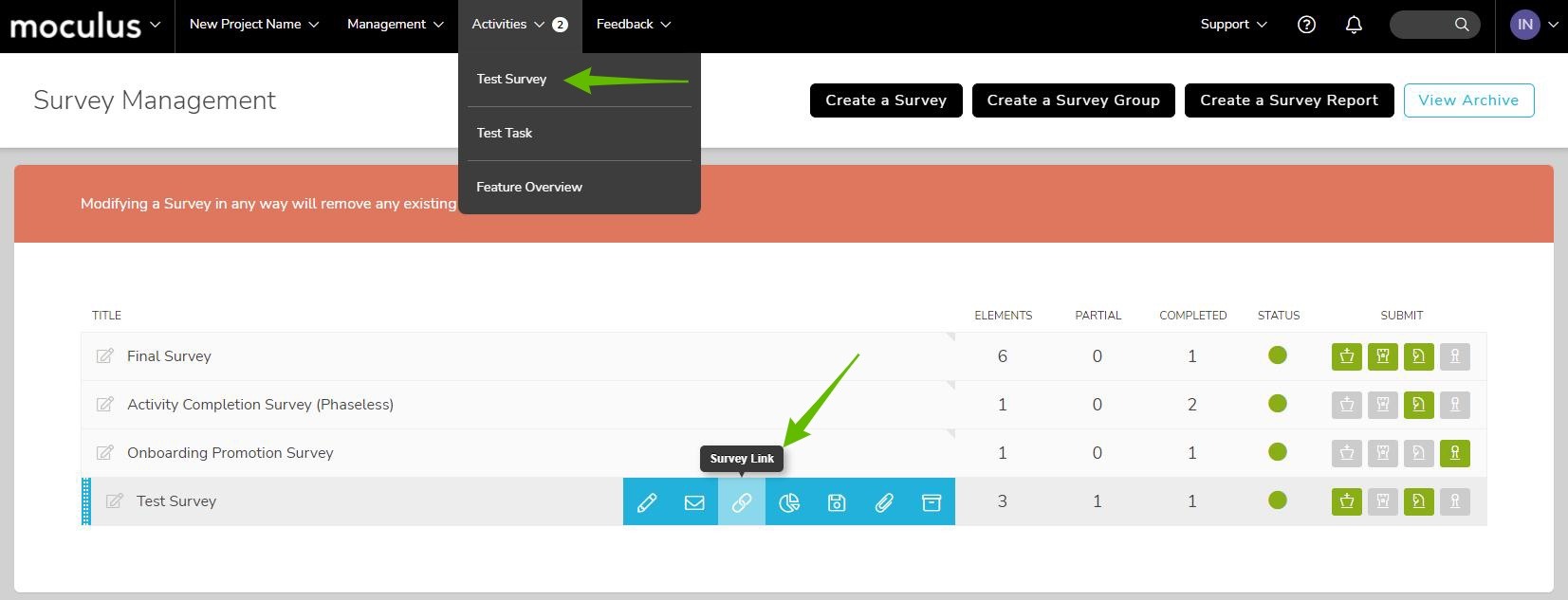This screenshot has height=600, width=1568.
Task: Open Activity Completion Survey (Phaseless)
Action: pyautogui.click(x=260, y=405)
